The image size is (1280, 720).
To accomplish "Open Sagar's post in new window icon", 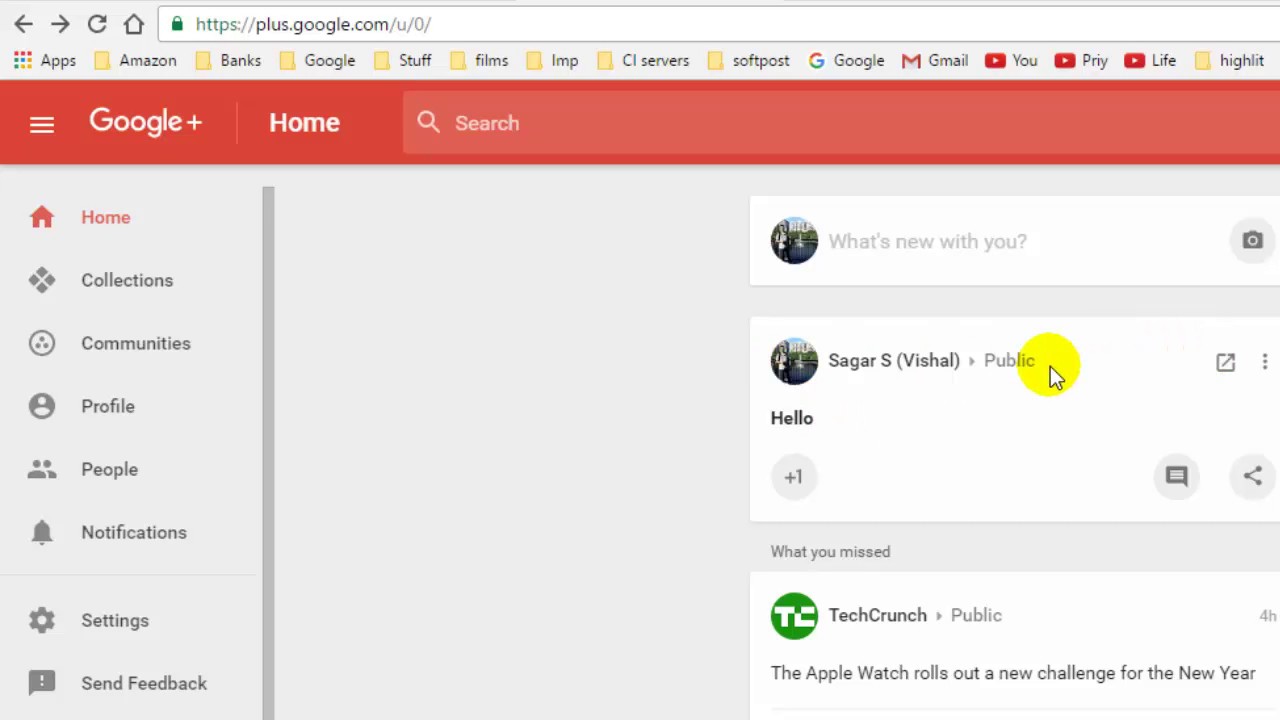I will (x=1225, y=362).
